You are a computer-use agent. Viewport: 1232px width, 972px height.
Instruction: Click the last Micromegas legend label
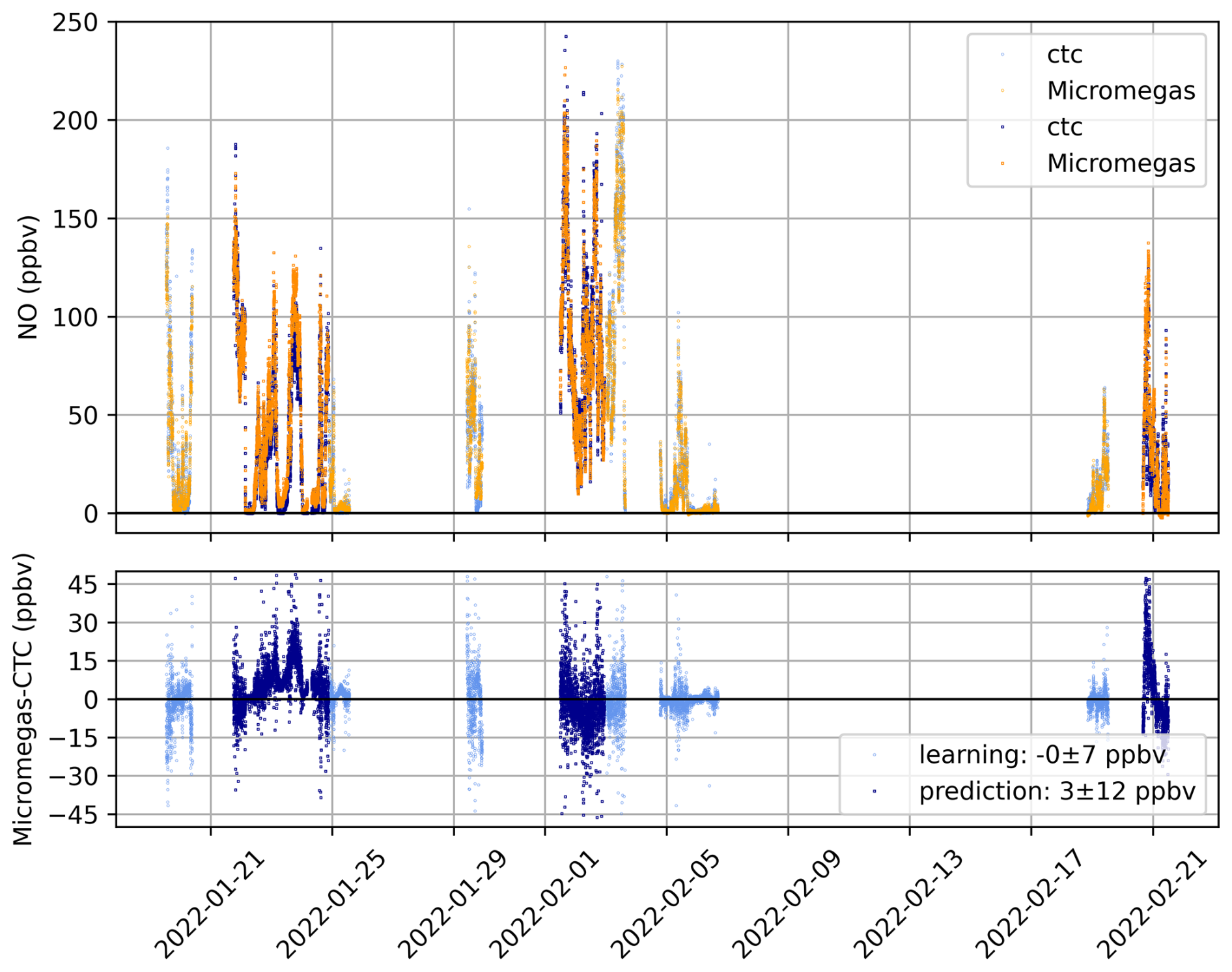tap(1121, 164)
